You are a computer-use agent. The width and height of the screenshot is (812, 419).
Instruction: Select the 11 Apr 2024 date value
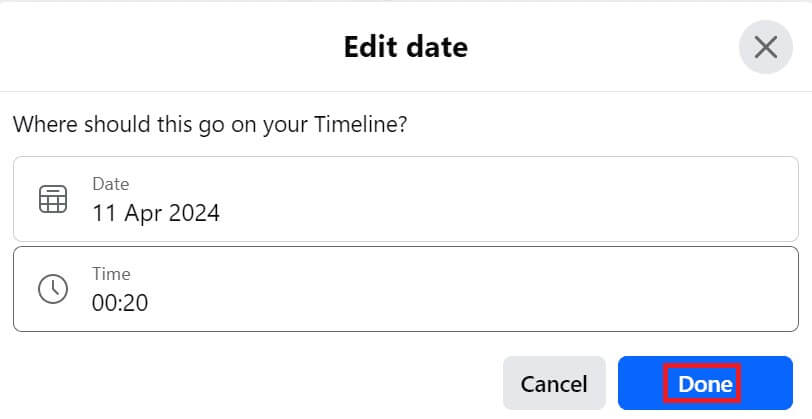pyautogui.click(x=156, y=213)
